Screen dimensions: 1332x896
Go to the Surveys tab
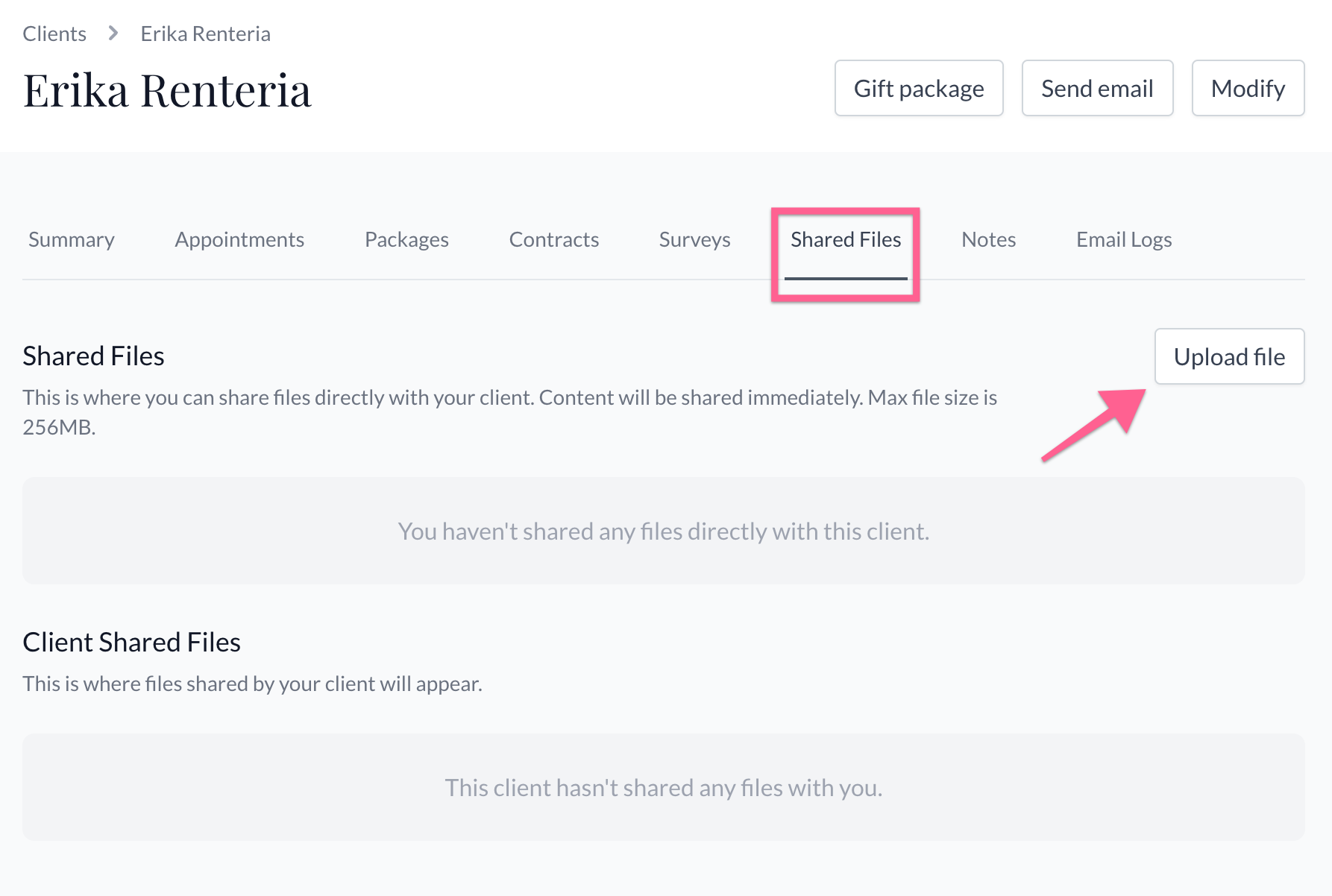point(694,239)
